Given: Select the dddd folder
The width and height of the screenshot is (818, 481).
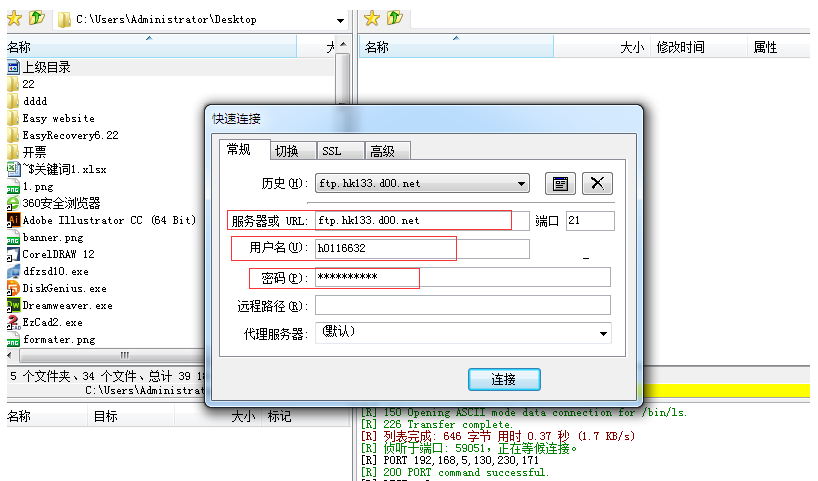Looking at the screenshot, I should coord(27,101).
